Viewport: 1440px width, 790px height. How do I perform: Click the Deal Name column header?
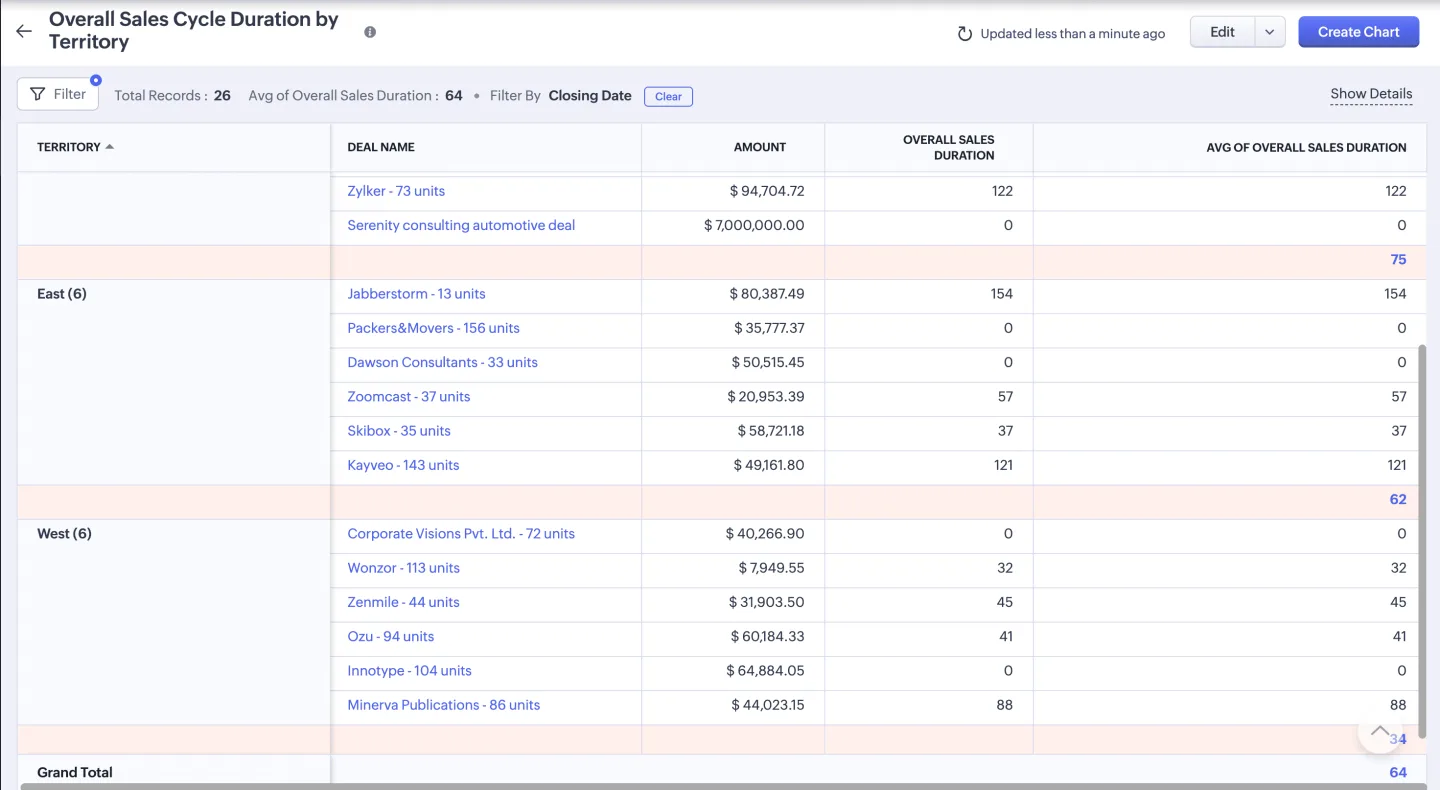click(381, 147)
